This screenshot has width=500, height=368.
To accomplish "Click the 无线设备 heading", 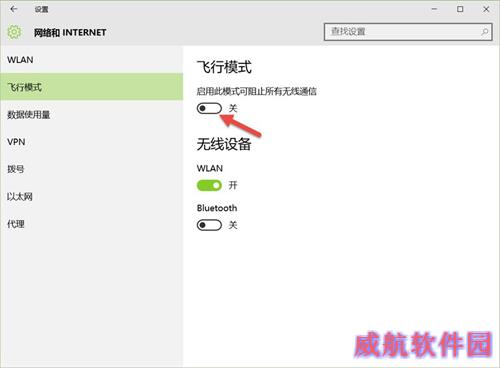I will [224, 144].
